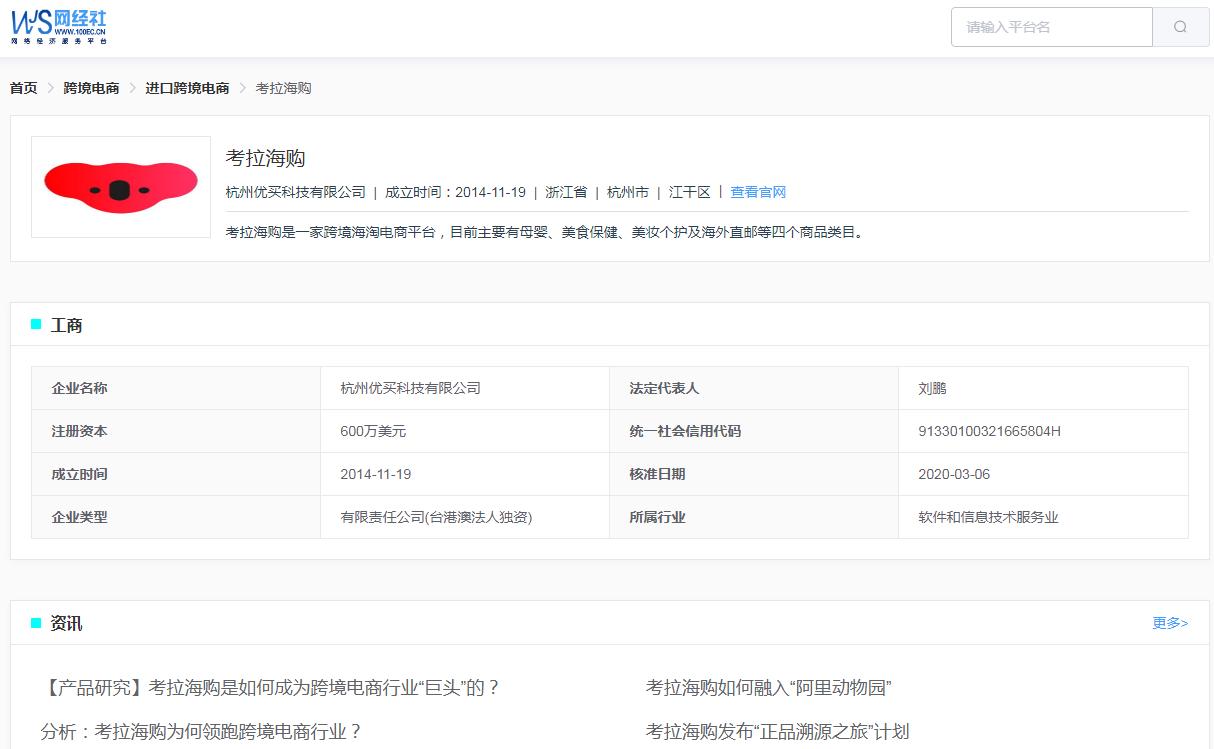Click the legal representative 刘鹏

pos(934,388)
